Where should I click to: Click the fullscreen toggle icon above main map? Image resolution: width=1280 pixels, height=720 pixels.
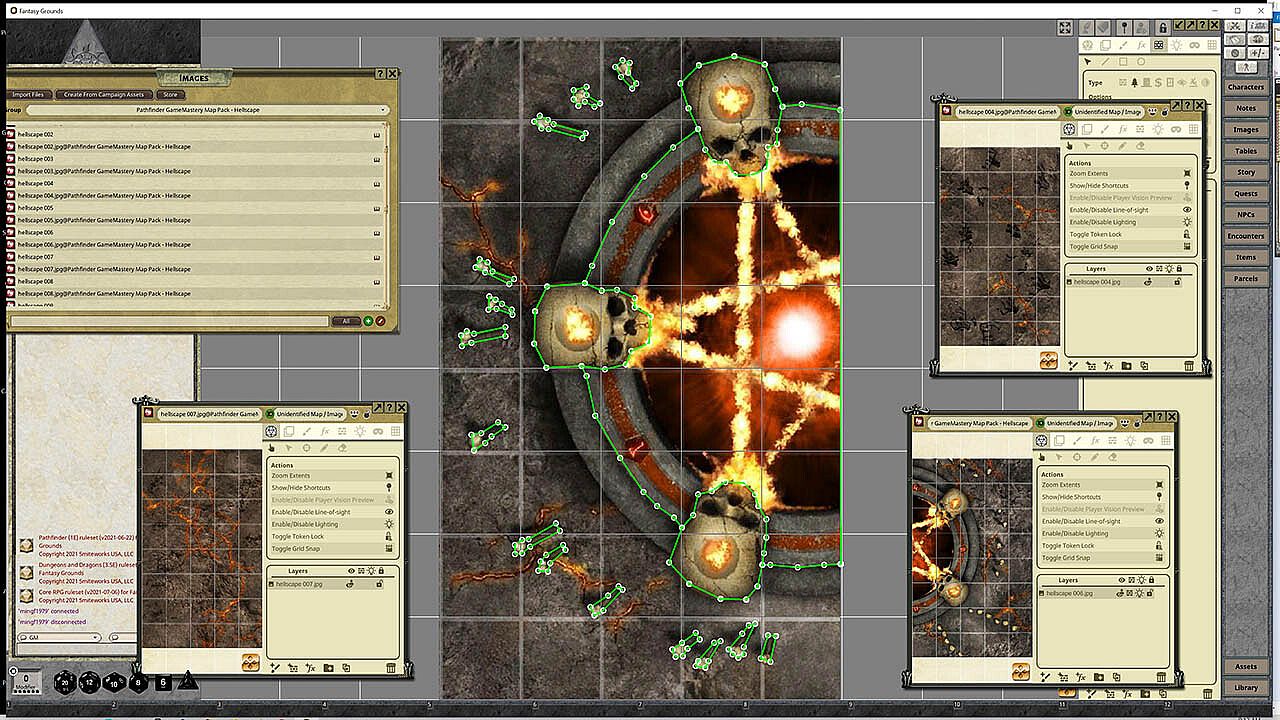pyautogui.click(x=1065, y=28)
